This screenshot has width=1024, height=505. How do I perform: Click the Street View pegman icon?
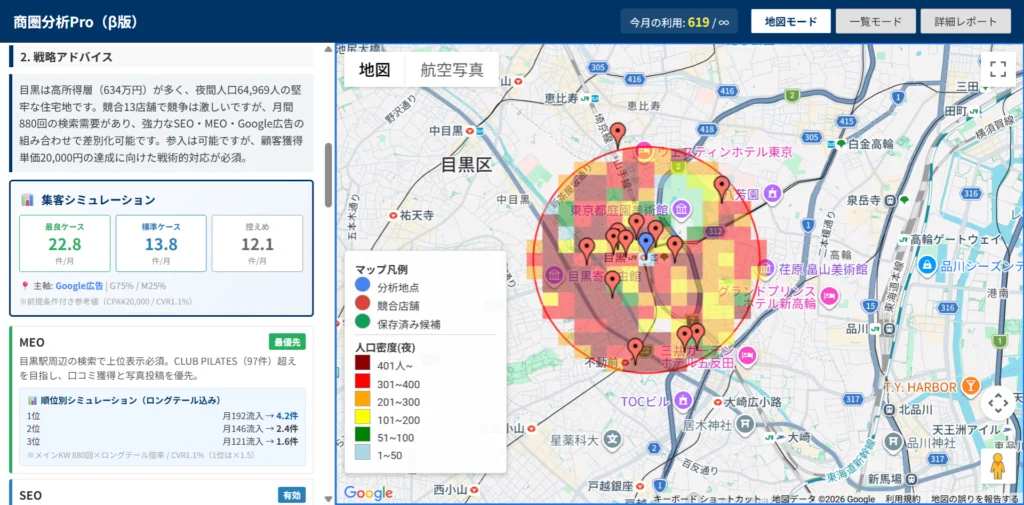[997, 466]
